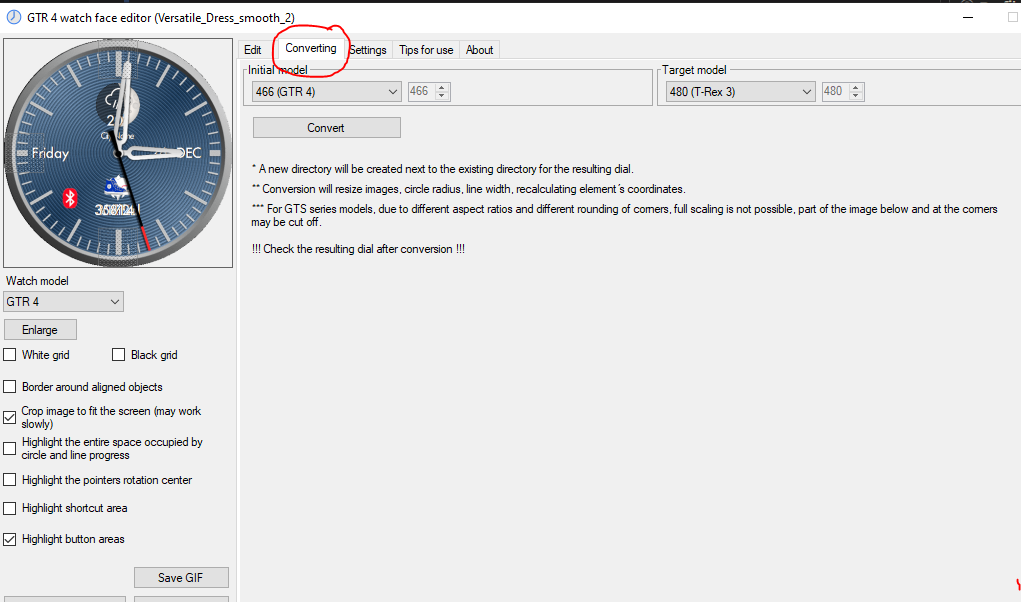Uncheck Crop image to fit the screen

point(10,417)
